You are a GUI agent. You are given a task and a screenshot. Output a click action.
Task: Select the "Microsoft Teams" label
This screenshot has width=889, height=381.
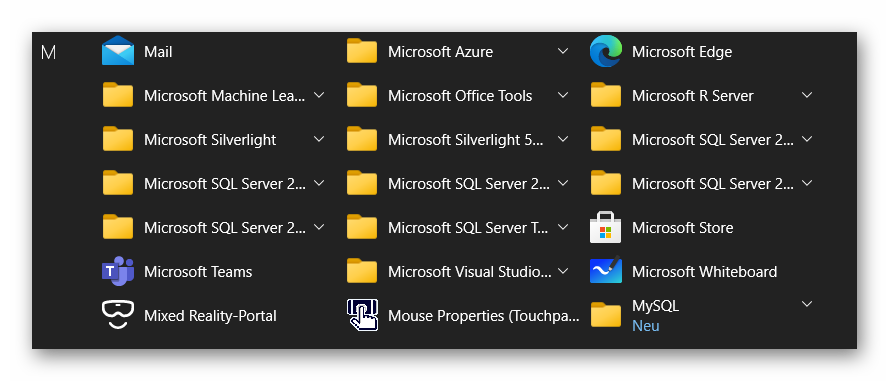198,272
